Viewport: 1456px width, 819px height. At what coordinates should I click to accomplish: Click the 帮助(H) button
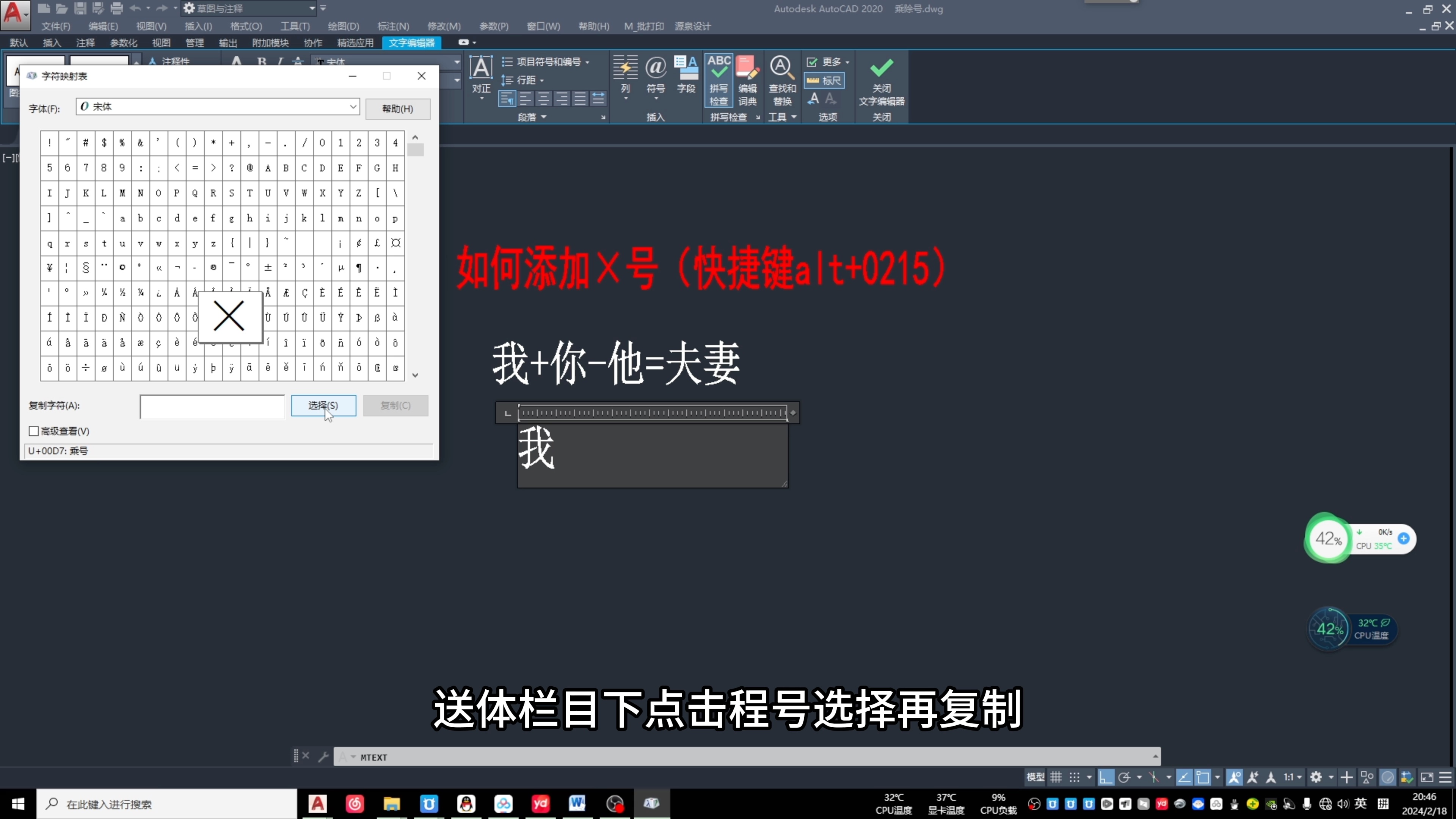click(x=397, y=108)
